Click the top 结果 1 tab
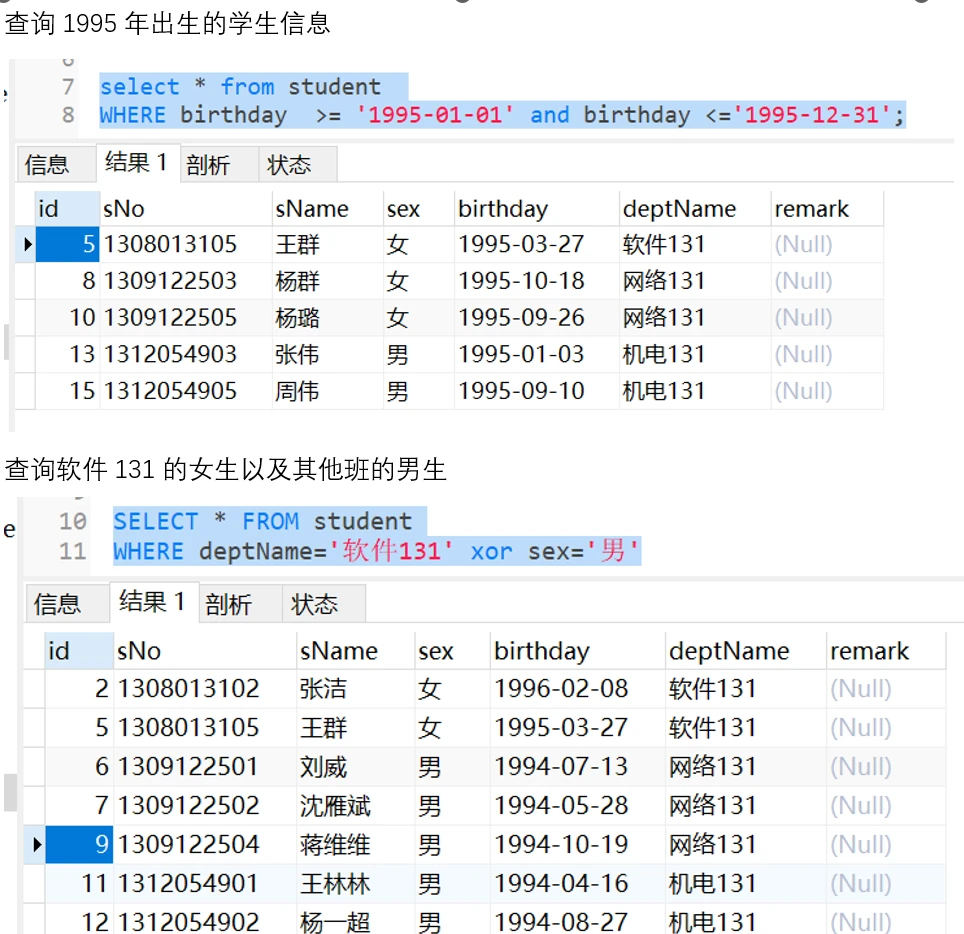The width and height of the screenshot is (964, 934). 136,162
